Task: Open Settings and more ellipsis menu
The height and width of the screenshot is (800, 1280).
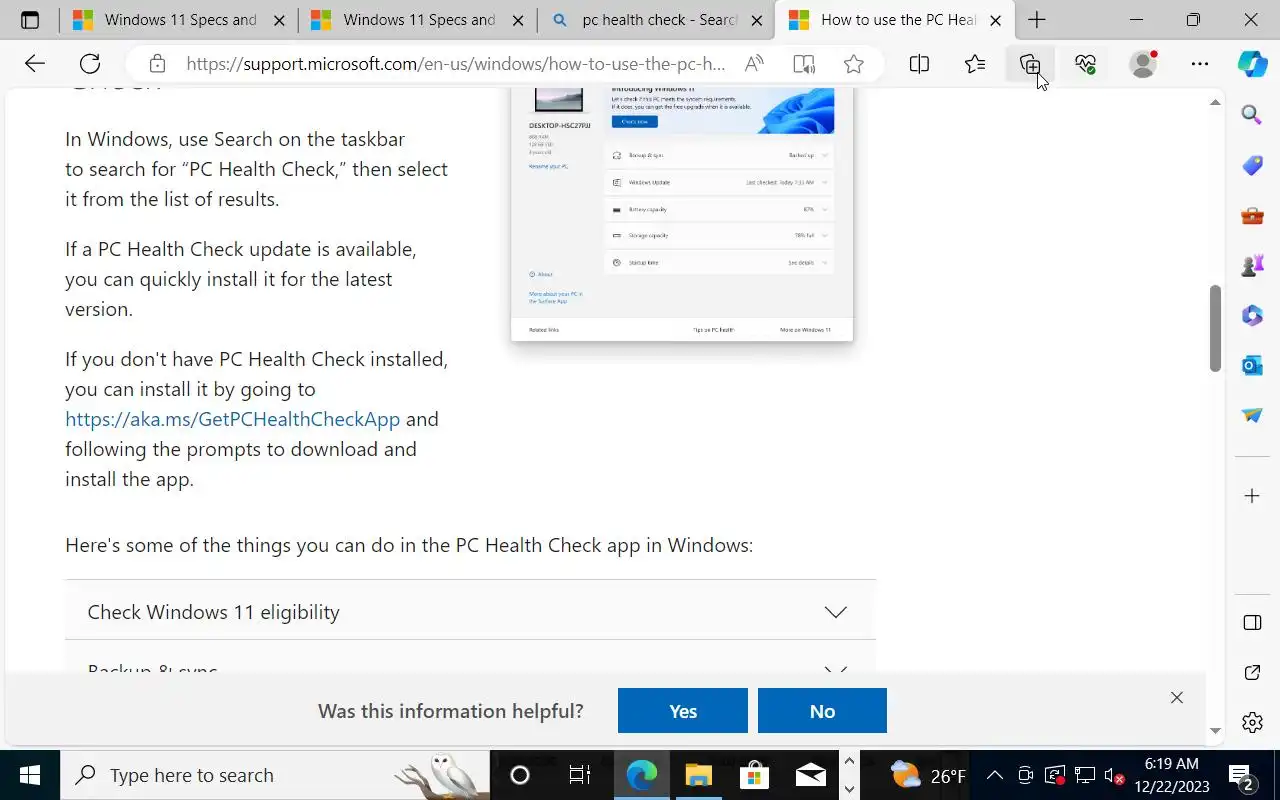Action: pos(1199,64)
